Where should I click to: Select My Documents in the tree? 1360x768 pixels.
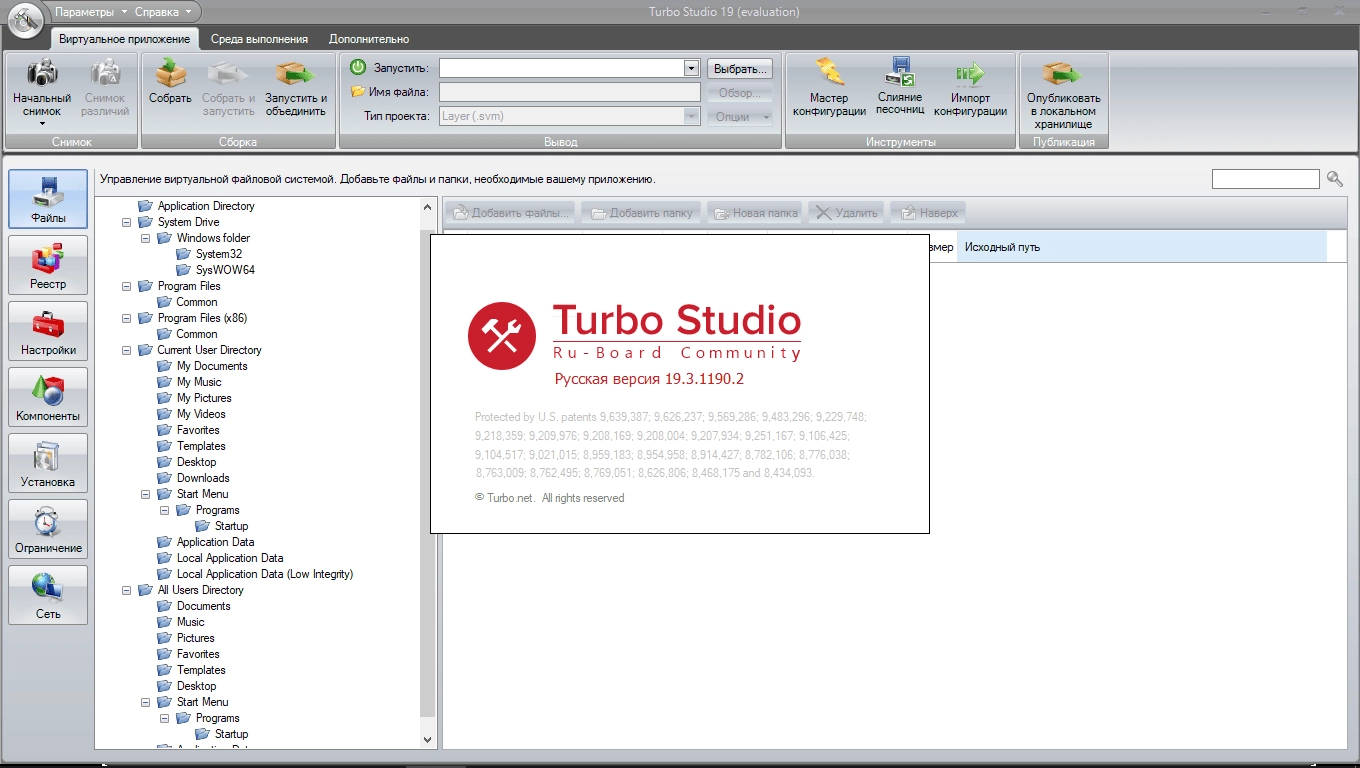pos(212,366)
